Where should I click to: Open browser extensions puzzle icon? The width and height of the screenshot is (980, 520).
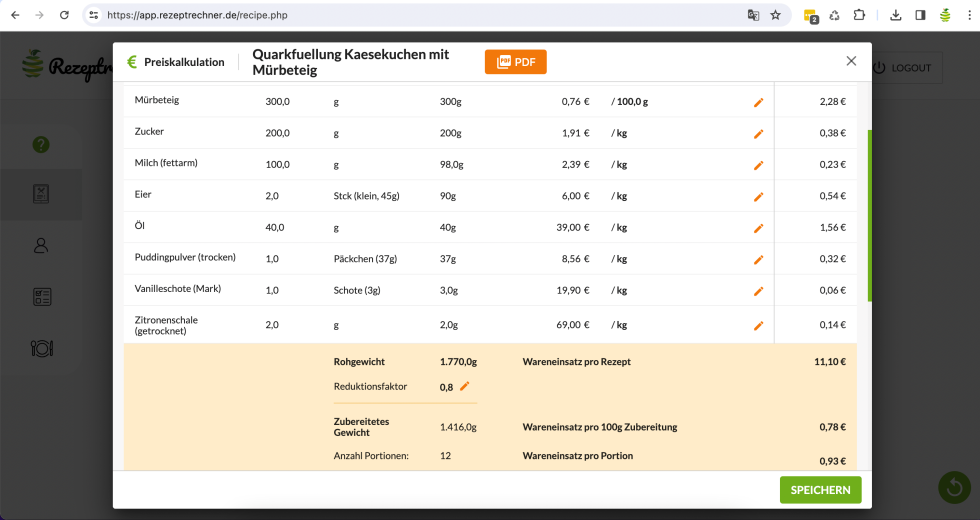click(x=859, y=15)
